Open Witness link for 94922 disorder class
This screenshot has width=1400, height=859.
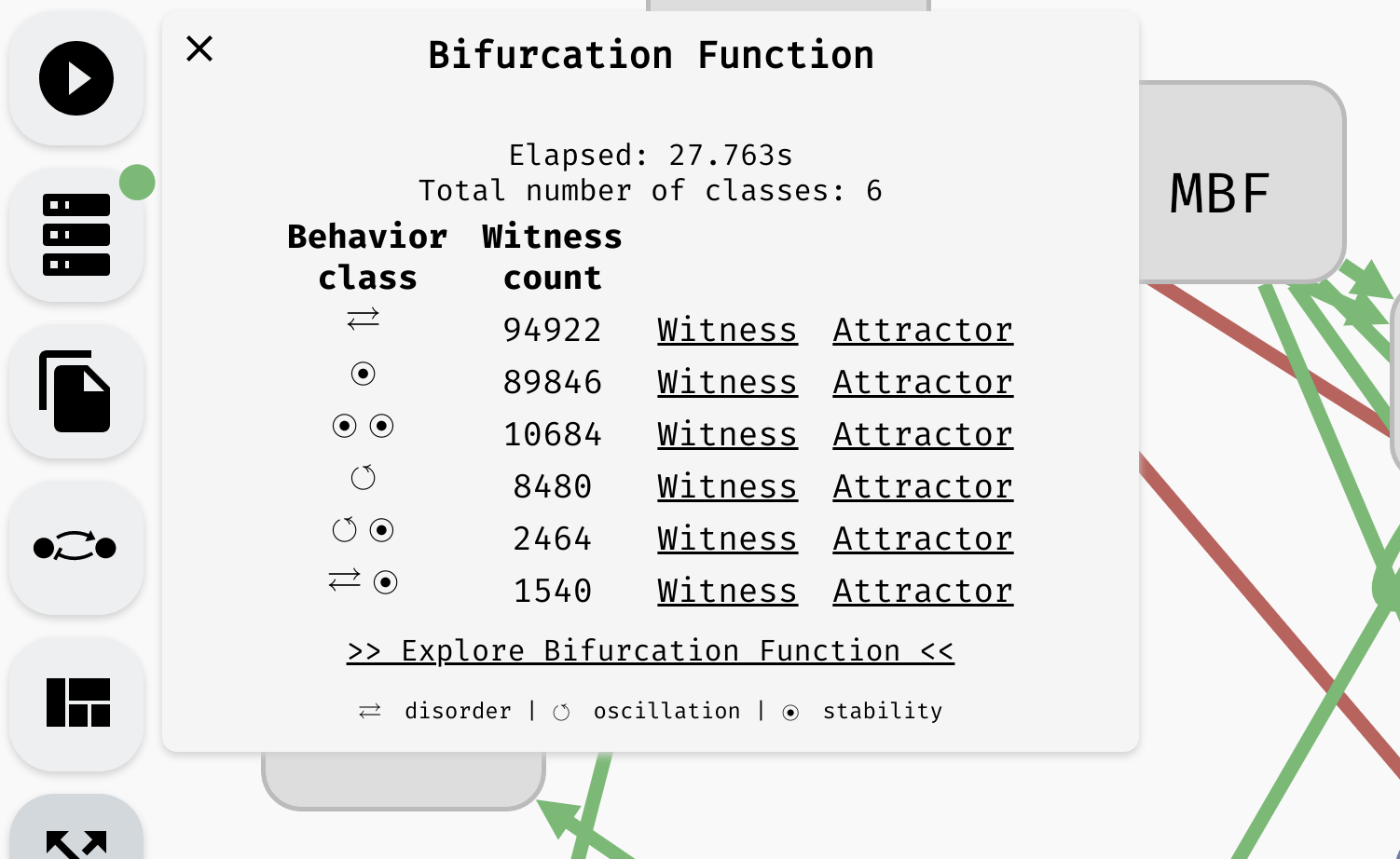pos(727,330)
